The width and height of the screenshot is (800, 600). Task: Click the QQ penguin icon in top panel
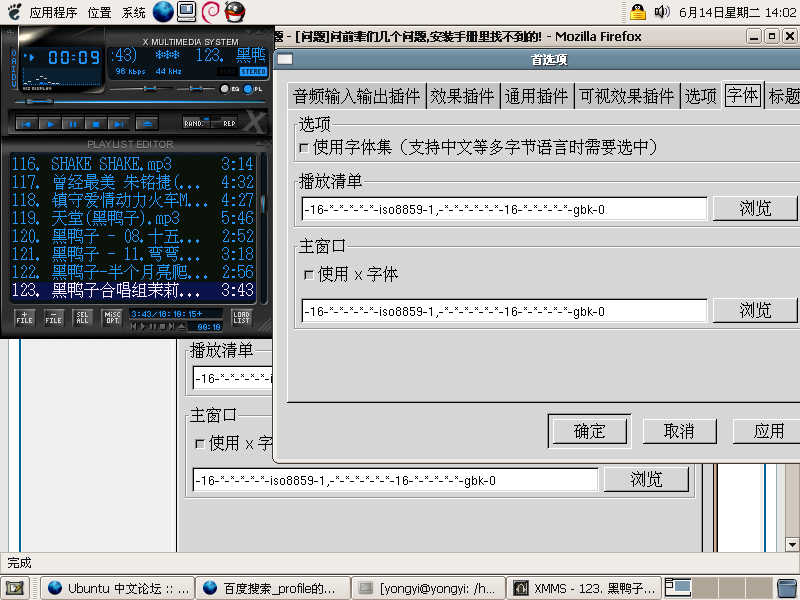[235, 12]
